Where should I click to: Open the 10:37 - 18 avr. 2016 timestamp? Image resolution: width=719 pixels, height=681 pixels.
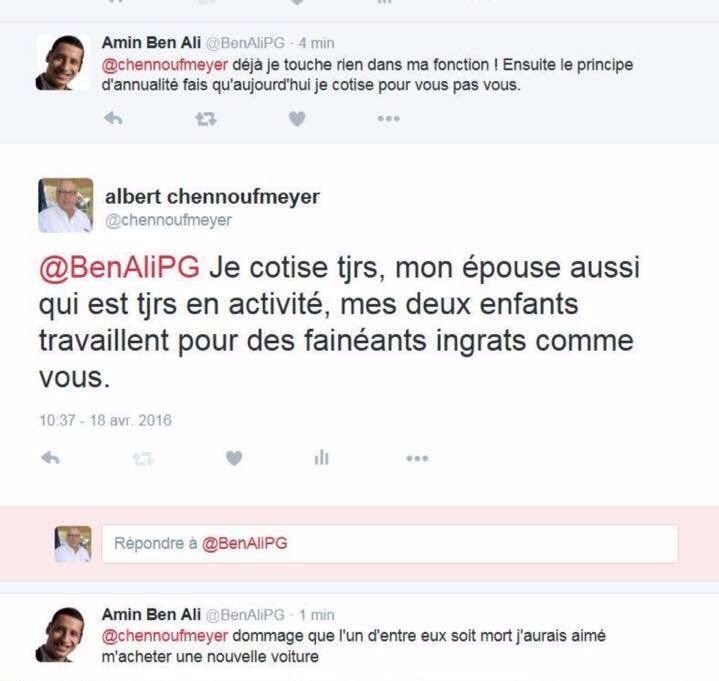pos(105,420)
